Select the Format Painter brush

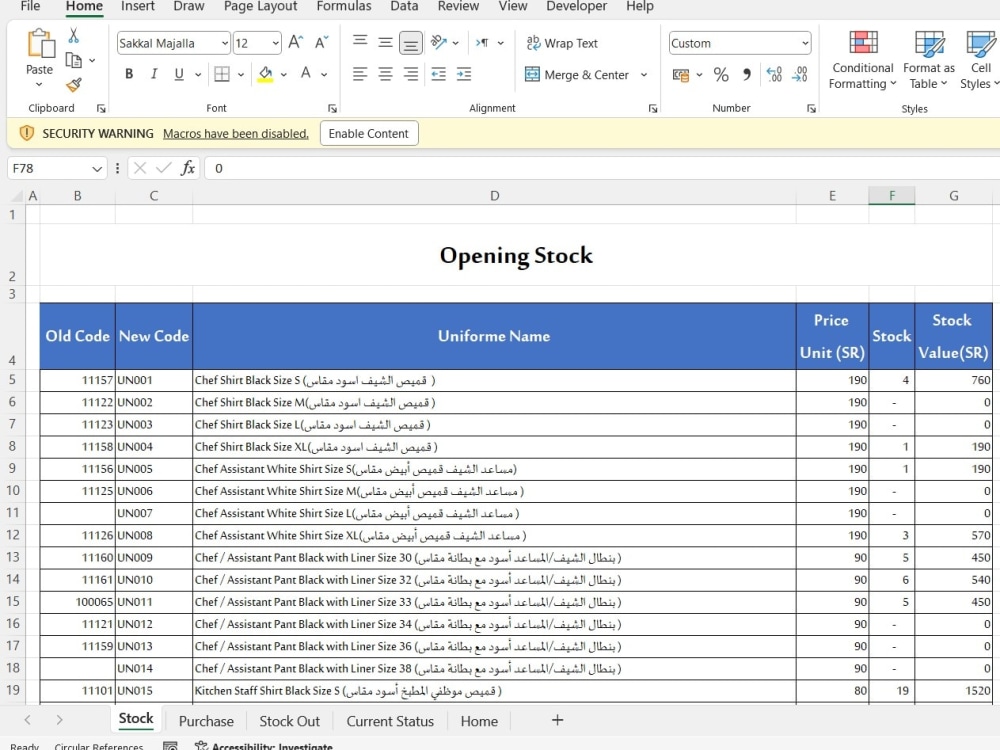point(74,85)
